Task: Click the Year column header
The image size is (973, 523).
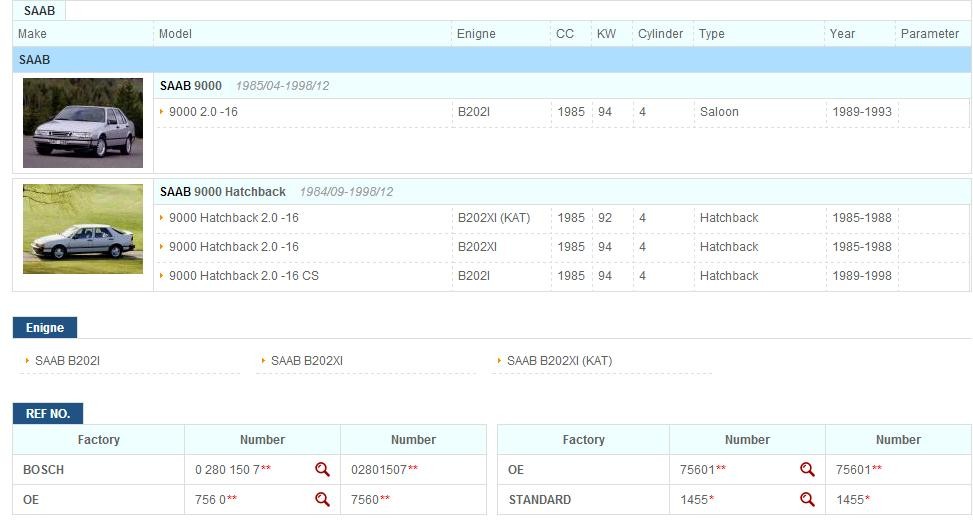Action: pos(842,34)
